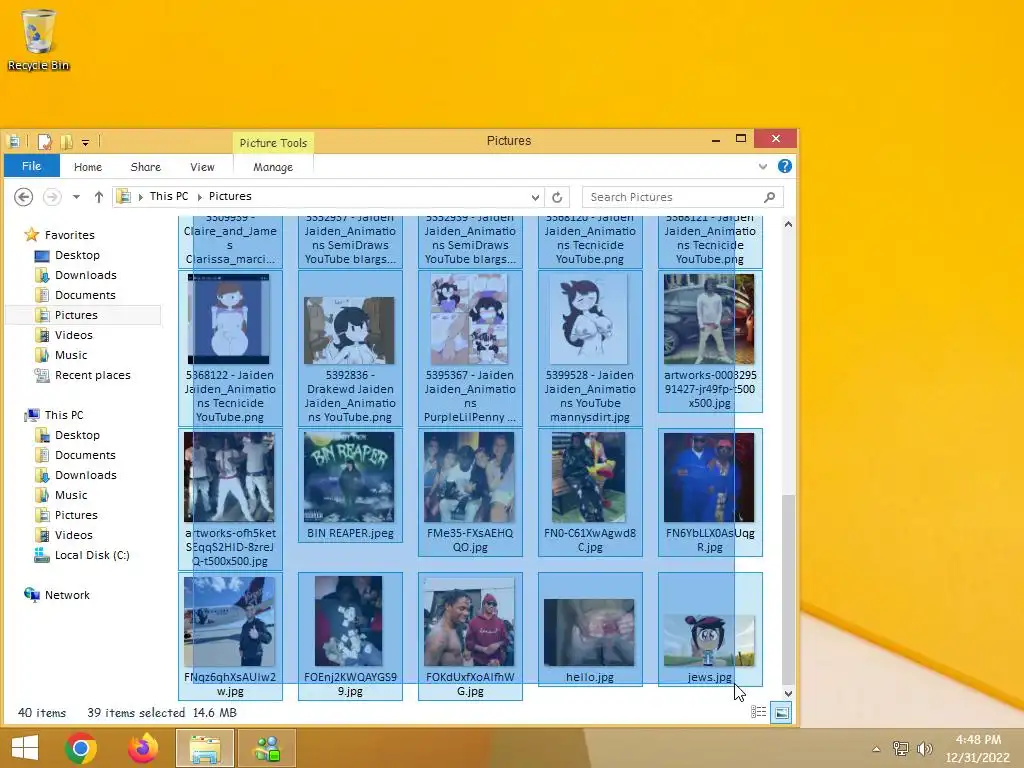Screen dimensions: 1024x768
Task: Click File Explorer taskbar button
Action: (204, 748)
